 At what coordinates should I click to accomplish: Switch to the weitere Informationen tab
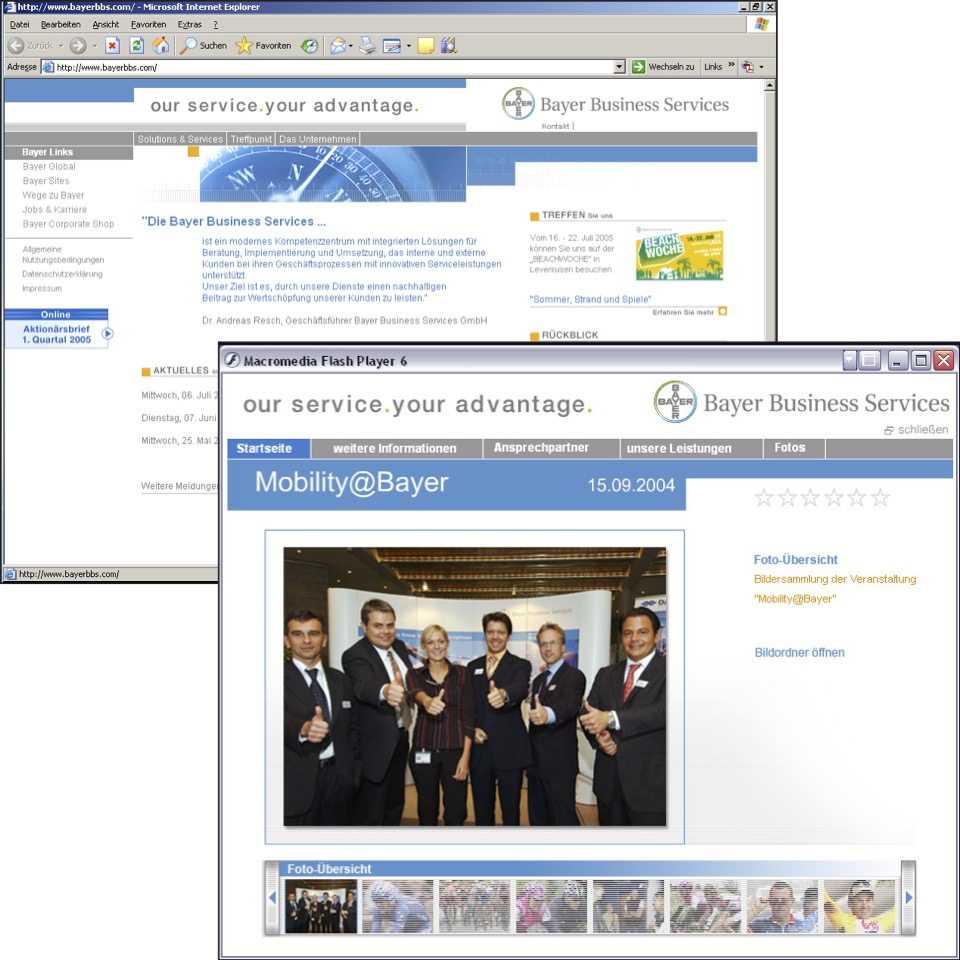pyautogui.click(x=396, y=448)
